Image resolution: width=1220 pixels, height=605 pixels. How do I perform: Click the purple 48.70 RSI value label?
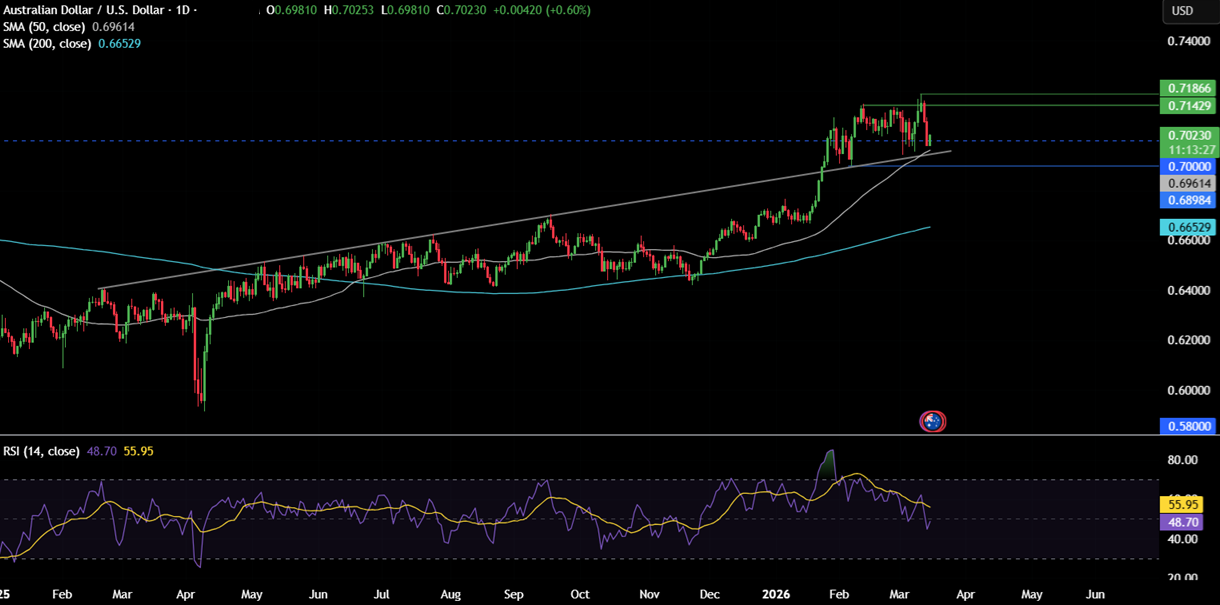coord(1182,522)
